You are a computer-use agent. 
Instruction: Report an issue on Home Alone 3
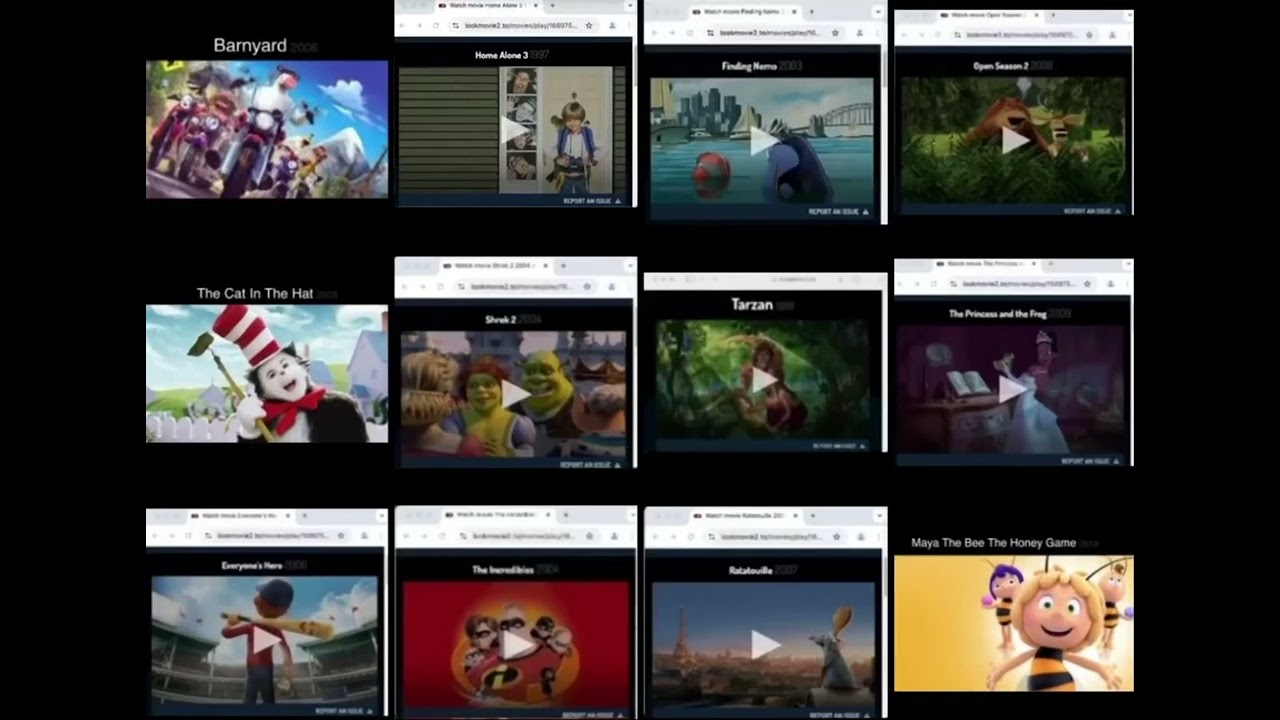click(591, 201)
